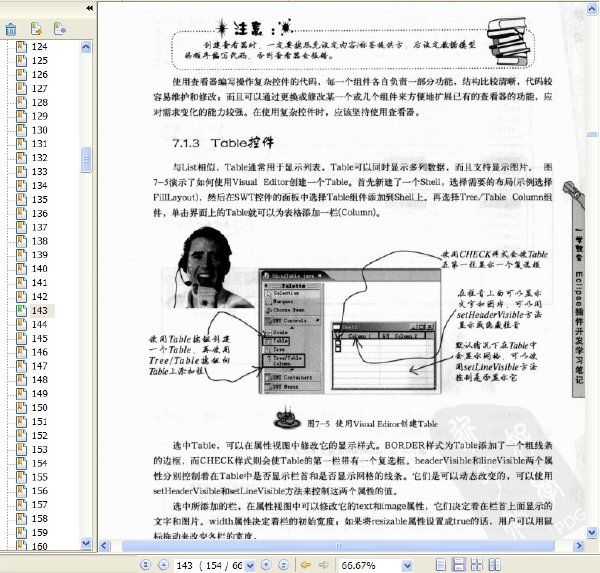Image resolution: width=600 pixels, height=573 pixels.
Task: Click the green bookmark icon beside 143
Action: (21, 310)
